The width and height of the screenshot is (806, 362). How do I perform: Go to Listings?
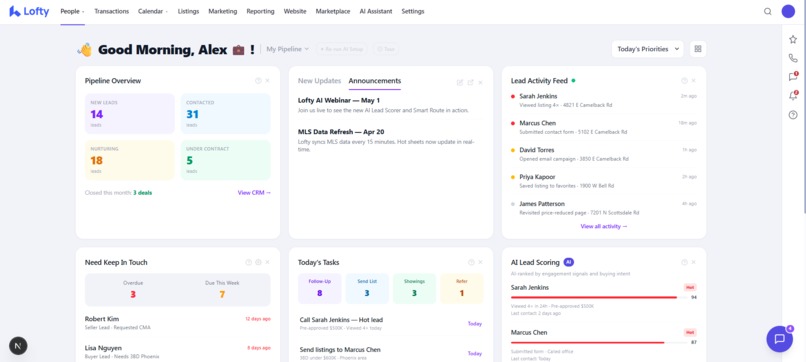(188, 11)
